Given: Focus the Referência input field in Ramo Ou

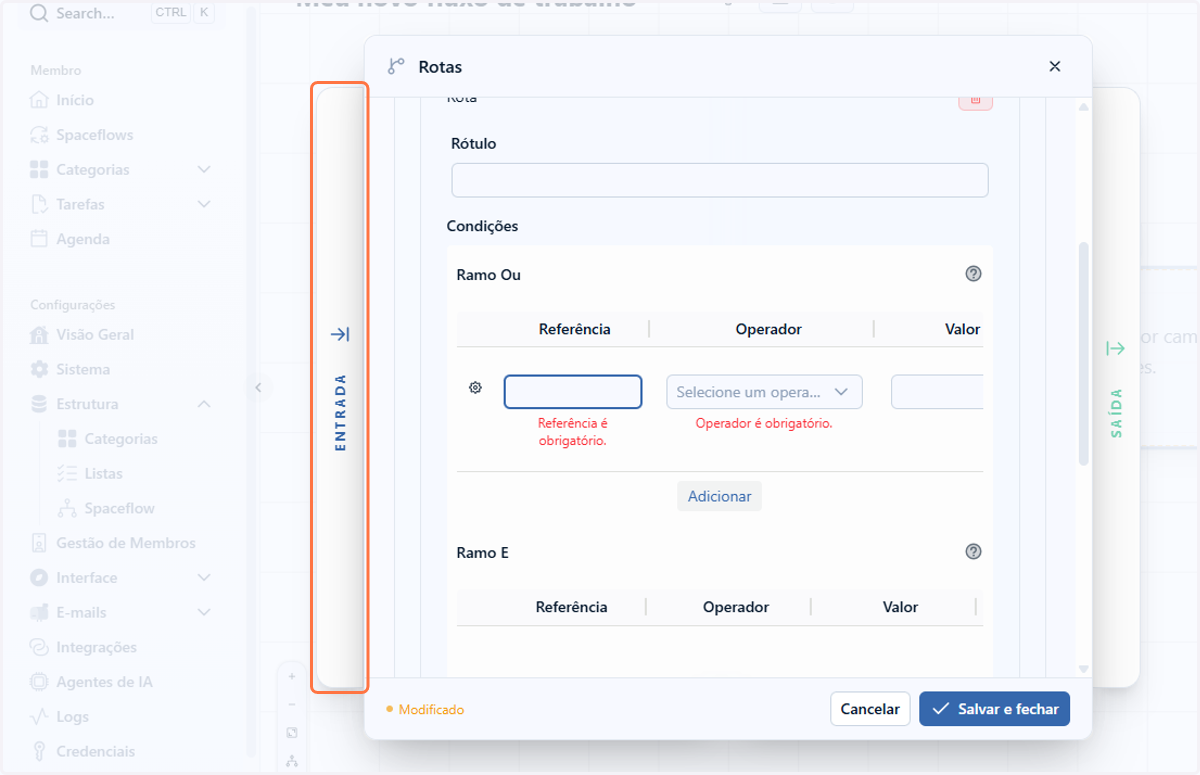Looking at the screenshot, I should coord(573,392).
